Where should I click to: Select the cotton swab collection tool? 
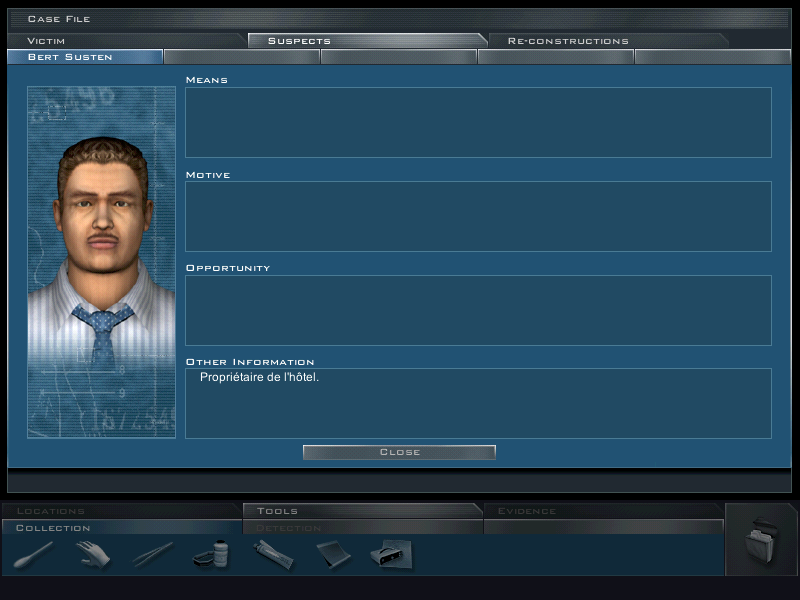pos(33,555)
